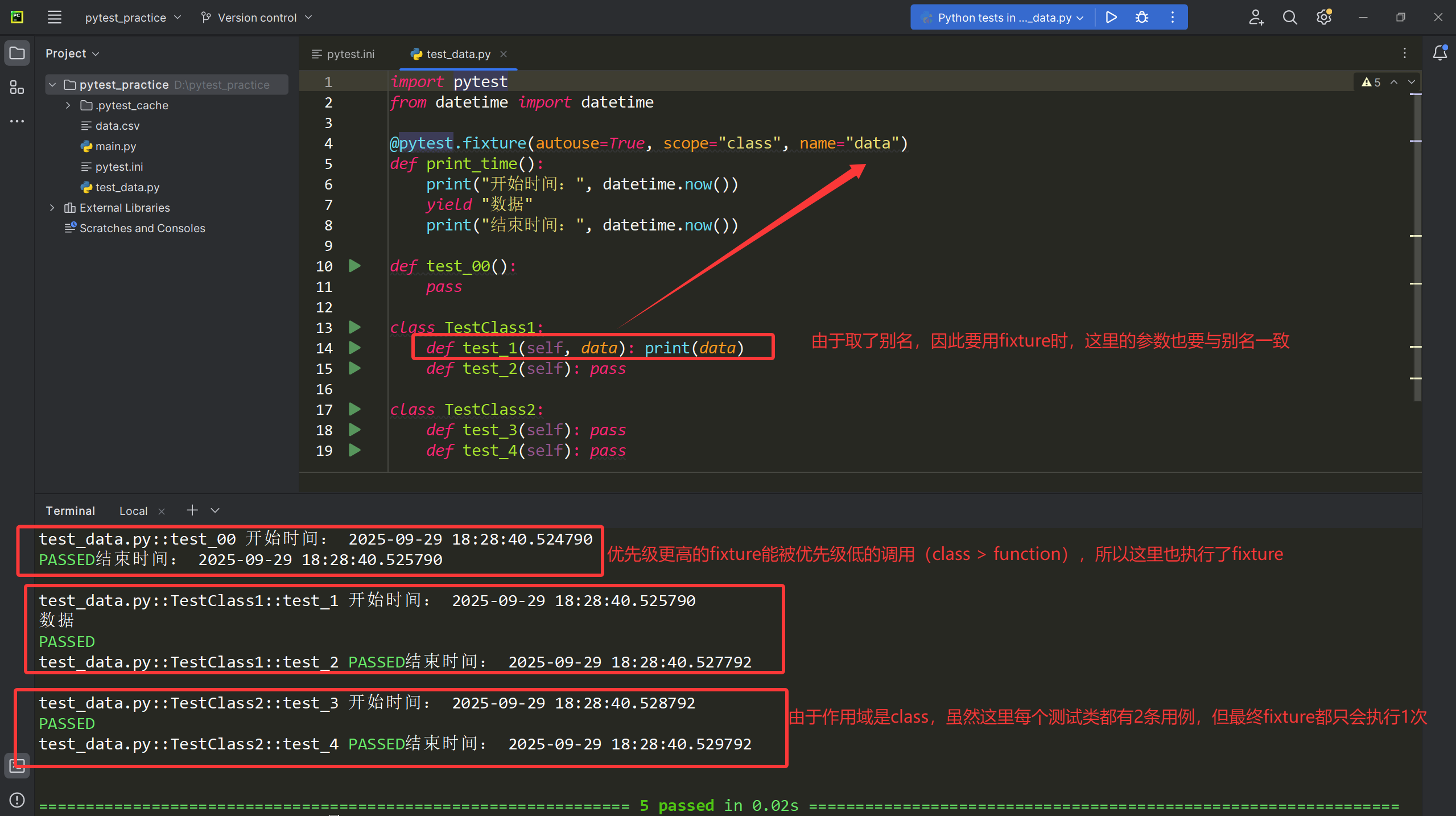This screenshot has width=1456, height=816.
Task: Expand the .pytest_cache folder
Action: (68, 105)
